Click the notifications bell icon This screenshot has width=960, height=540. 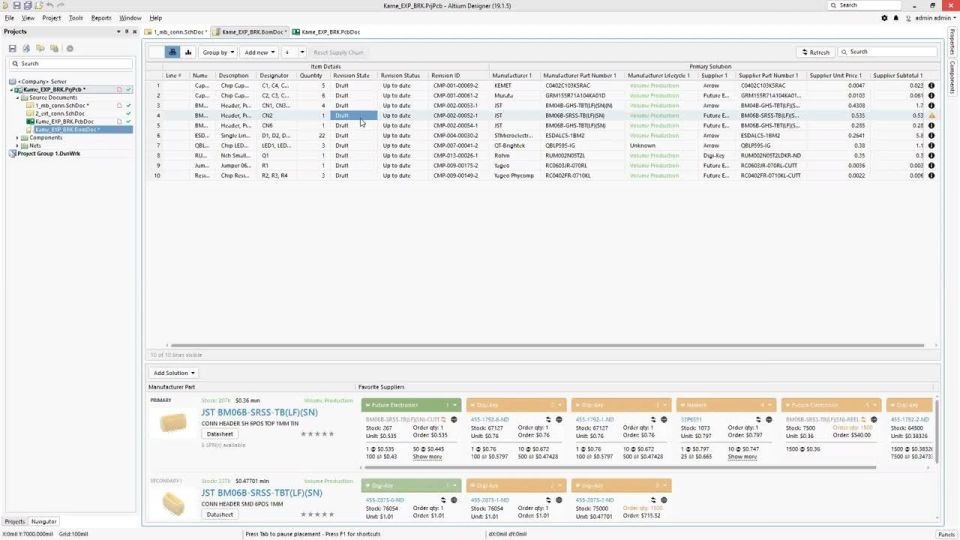click(x=896, y=18)
